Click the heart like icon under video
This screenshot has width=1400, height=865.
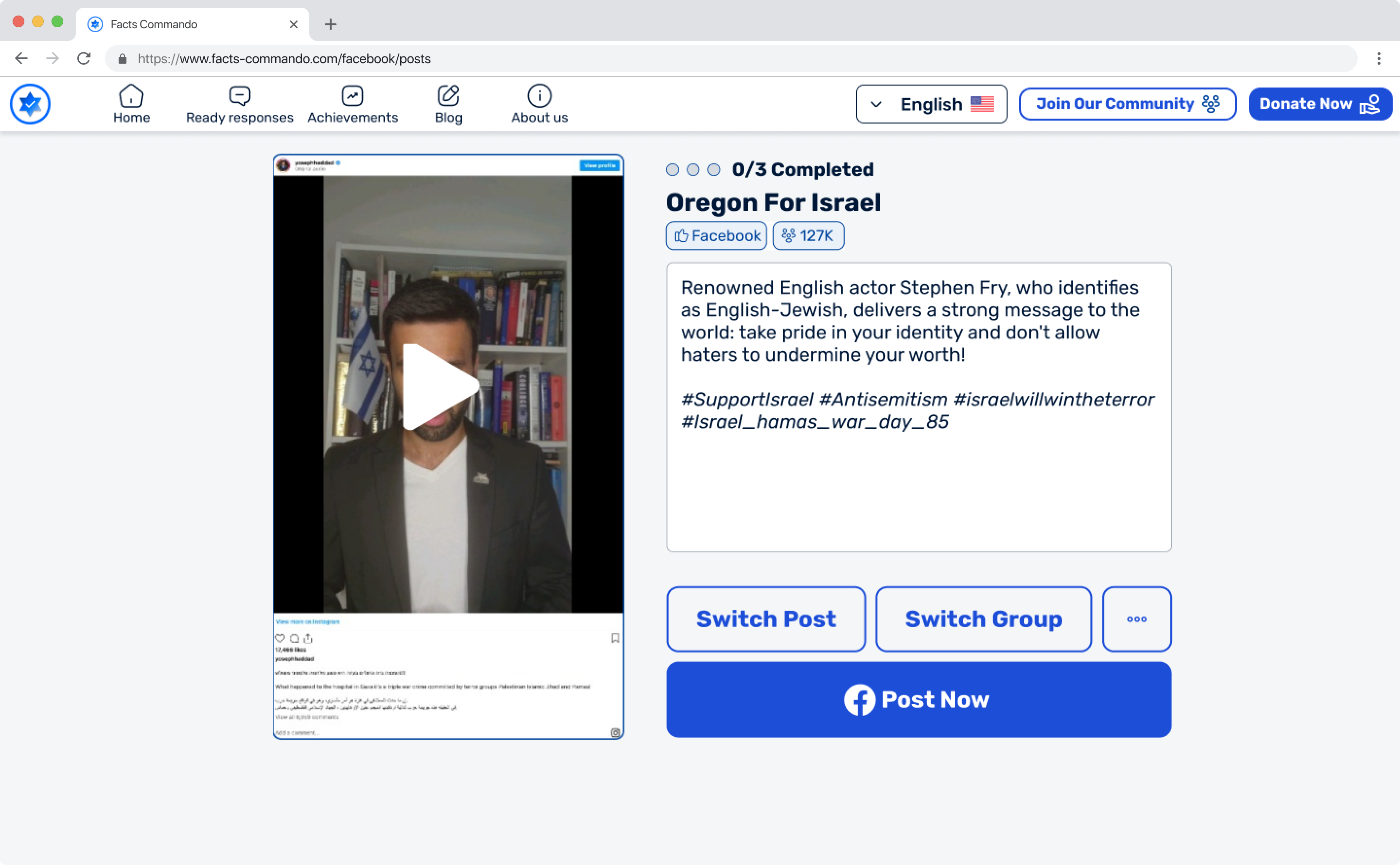[280, 638]
